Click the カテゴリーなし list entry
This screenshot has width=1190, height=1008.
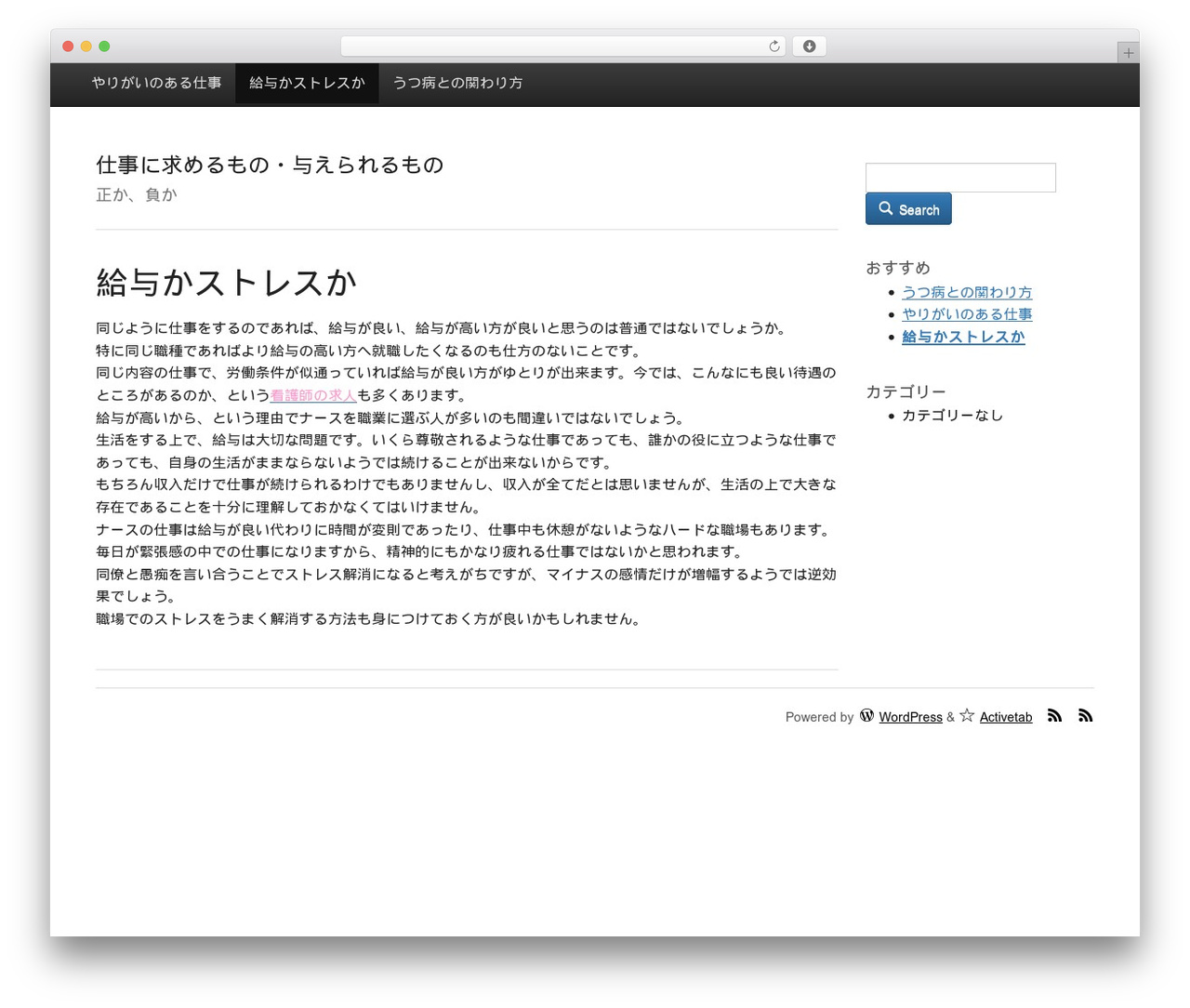pyautogui.click(x=952, y=416)
